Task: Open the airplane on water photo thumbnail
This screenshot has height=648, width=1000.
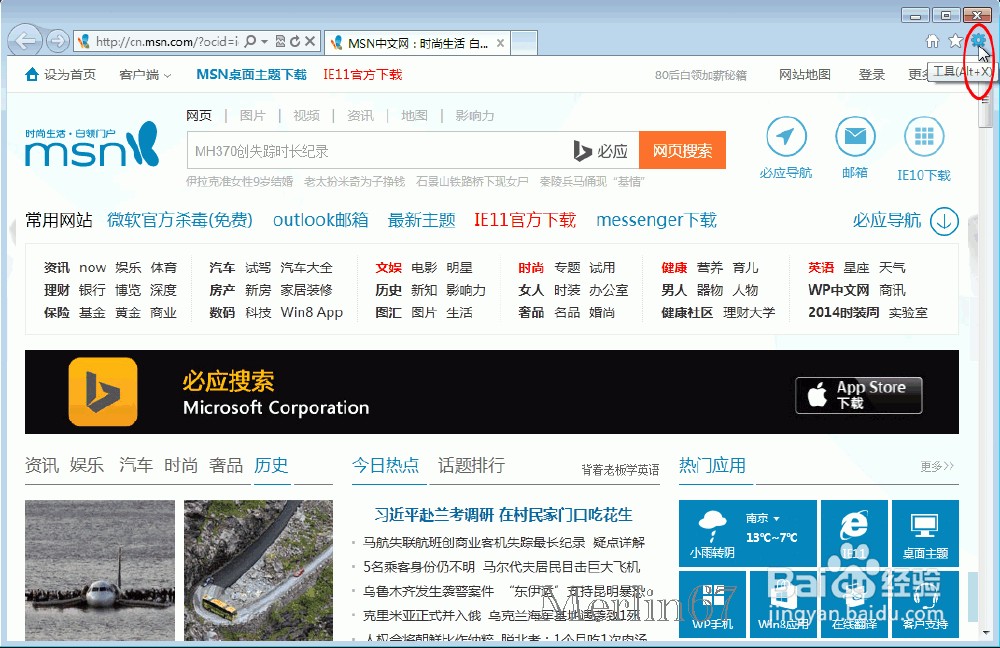Action: click(99, 570)
